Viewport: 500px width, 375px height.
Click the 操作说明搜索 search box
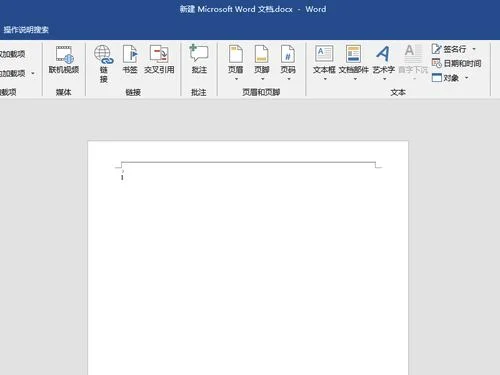[26, 30]
